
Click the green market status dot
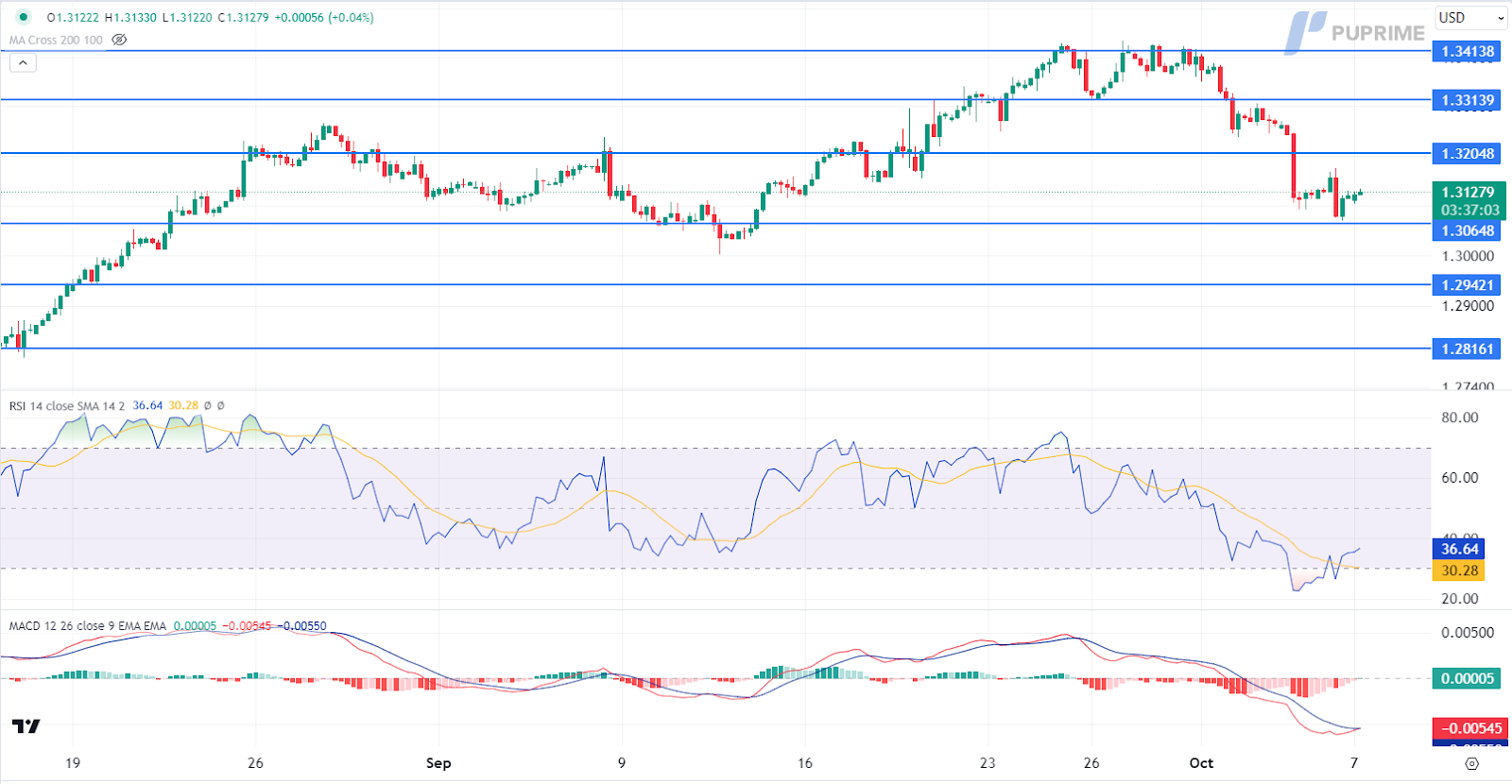24,17
